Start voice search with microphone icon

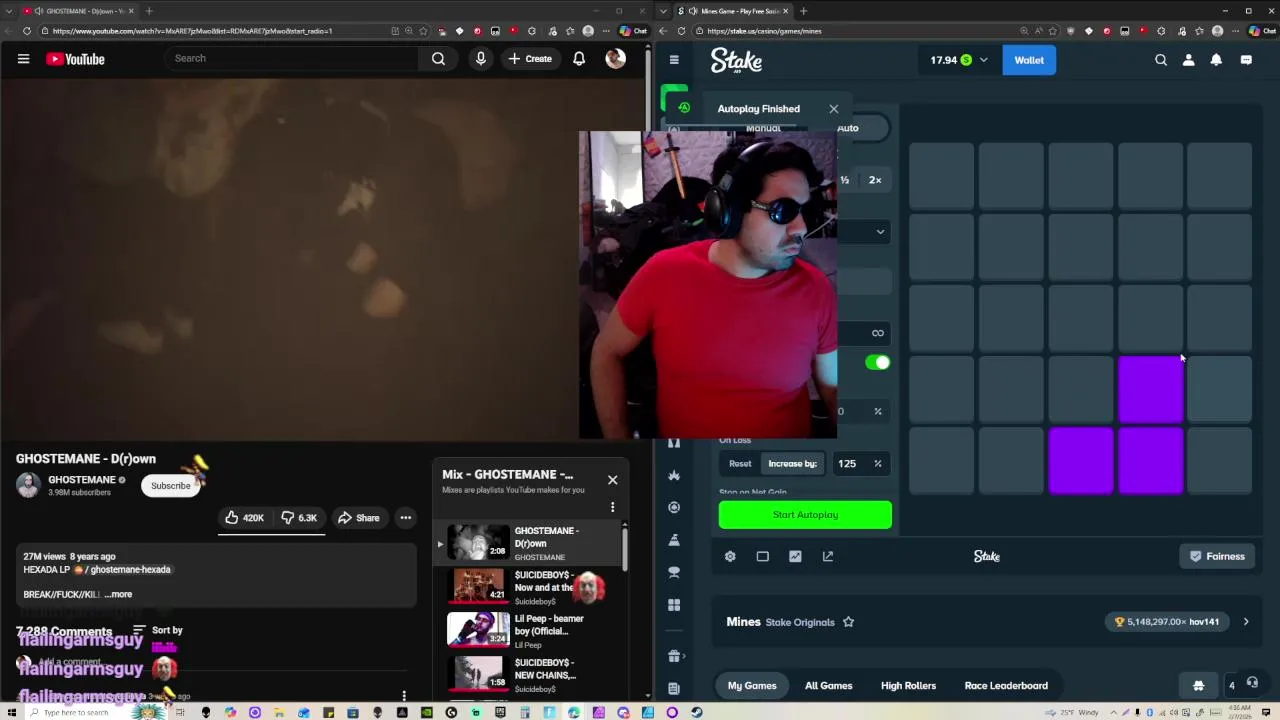coord(481,59)
